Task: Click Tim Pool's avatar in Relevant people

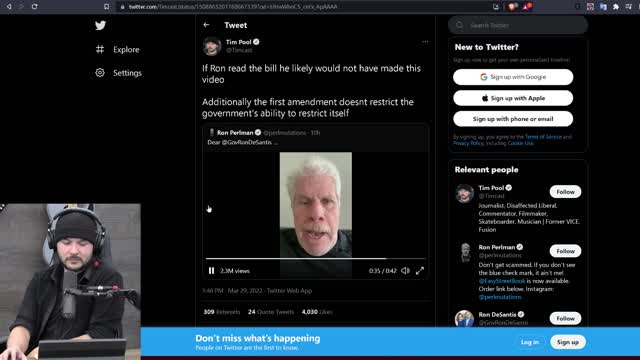Action: click(464, 193)
